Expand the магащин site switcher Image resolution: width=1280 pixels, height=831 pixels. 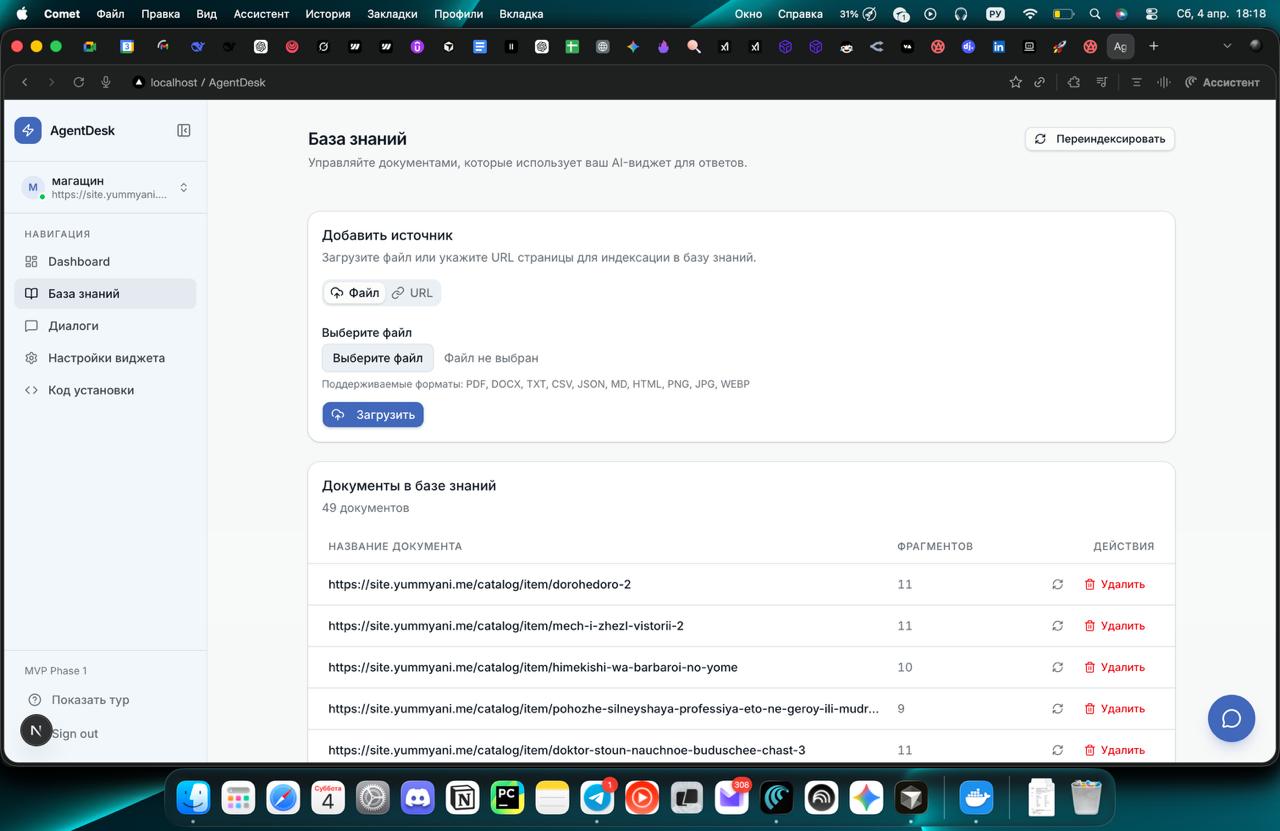pos(105,187)
